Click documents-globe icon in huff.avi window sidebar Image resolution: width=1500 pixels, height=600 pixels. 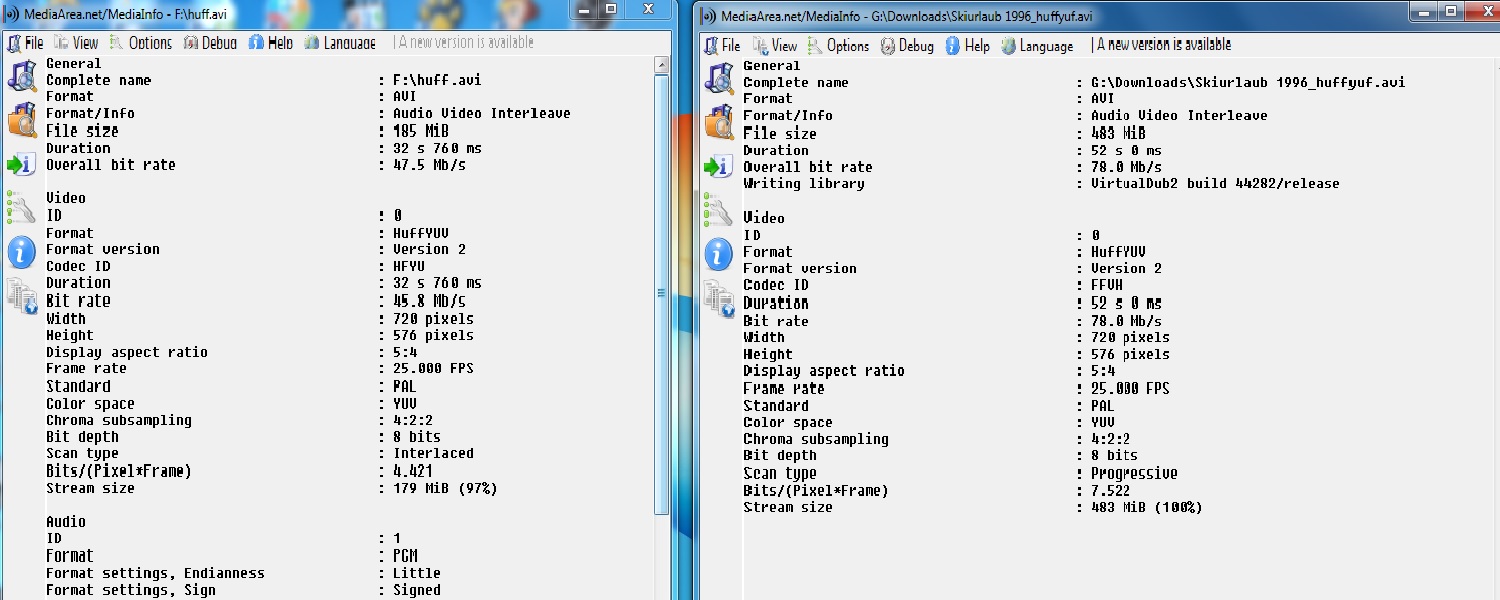(x=21, y=296)
